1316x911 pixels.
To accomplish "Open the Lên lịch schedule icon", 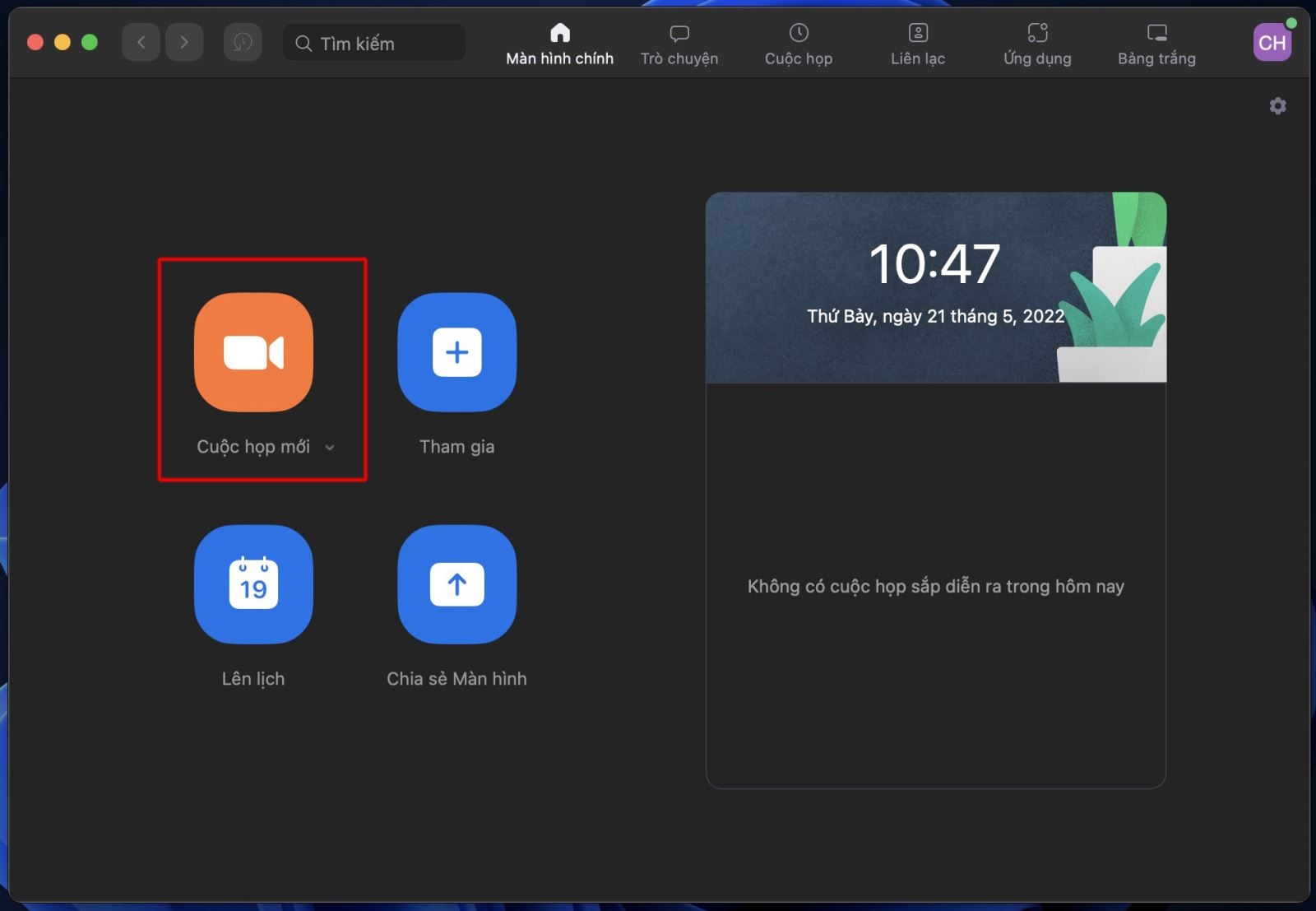I will pos(253,585).
